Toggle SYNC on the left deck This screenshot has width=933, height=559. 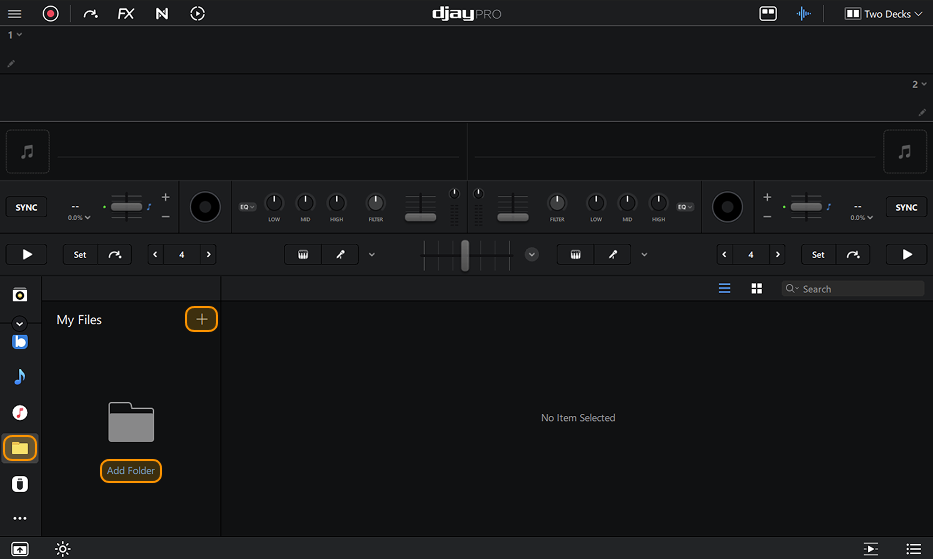click(26, 207)
